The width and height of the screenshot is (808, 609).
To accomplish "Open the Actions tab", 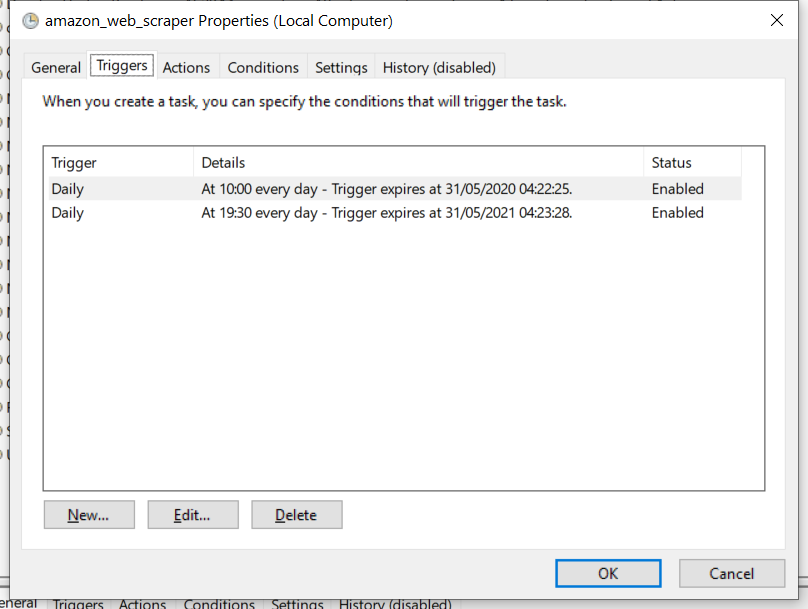I will coord(187,67).
